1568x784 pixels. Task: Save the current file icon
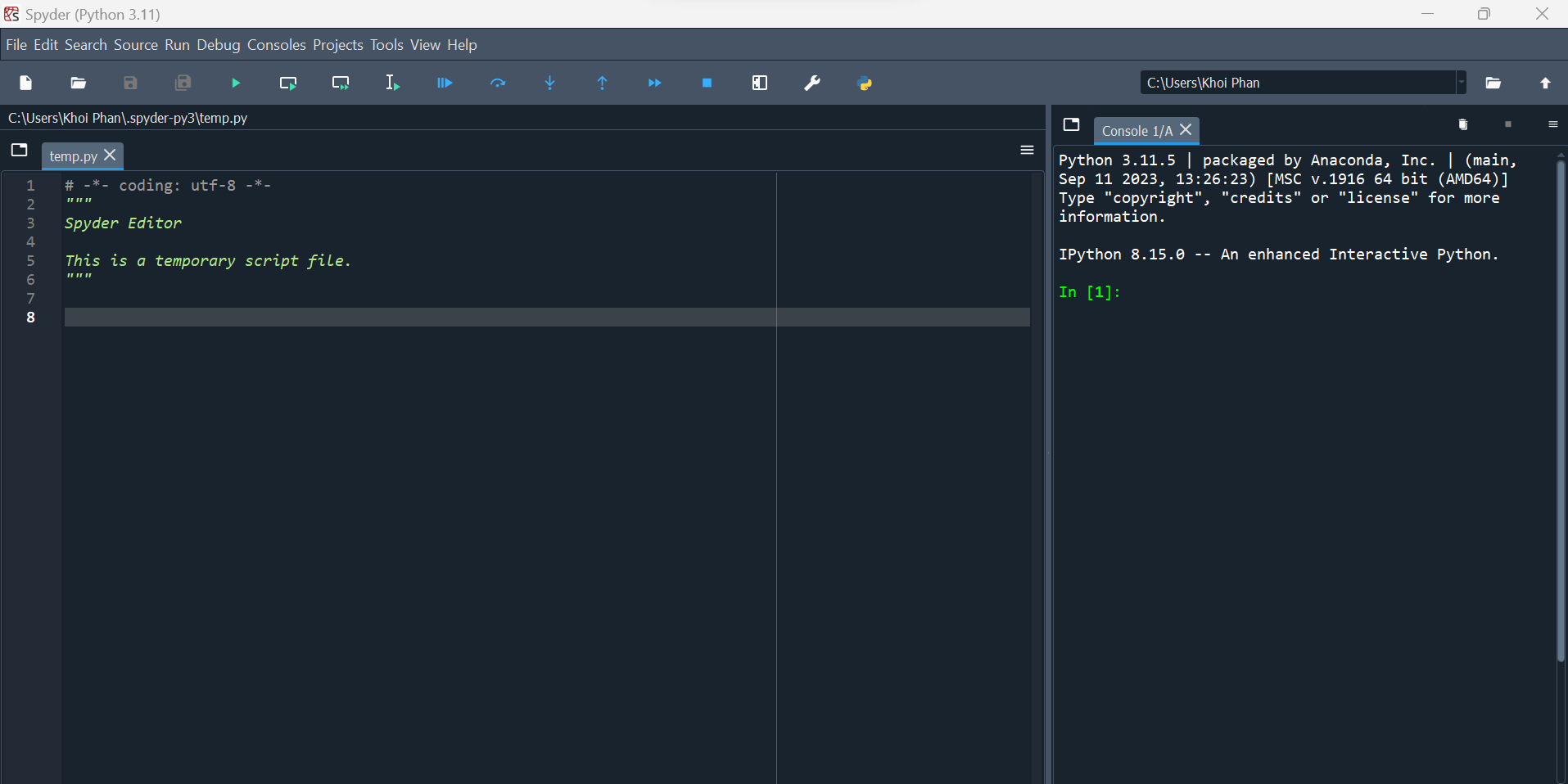131,83
